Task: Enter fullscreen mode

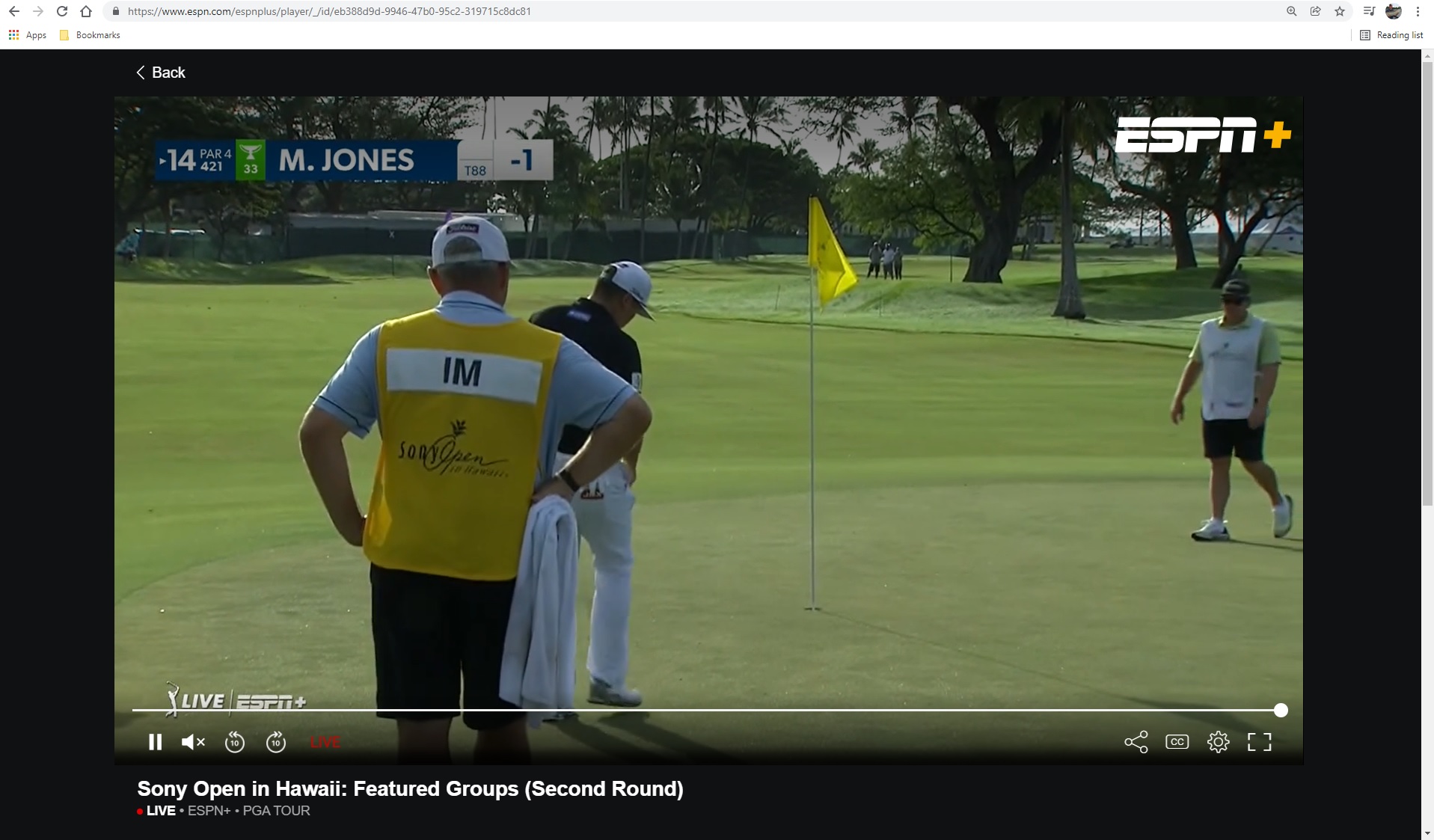Action: coord(1259,742)
